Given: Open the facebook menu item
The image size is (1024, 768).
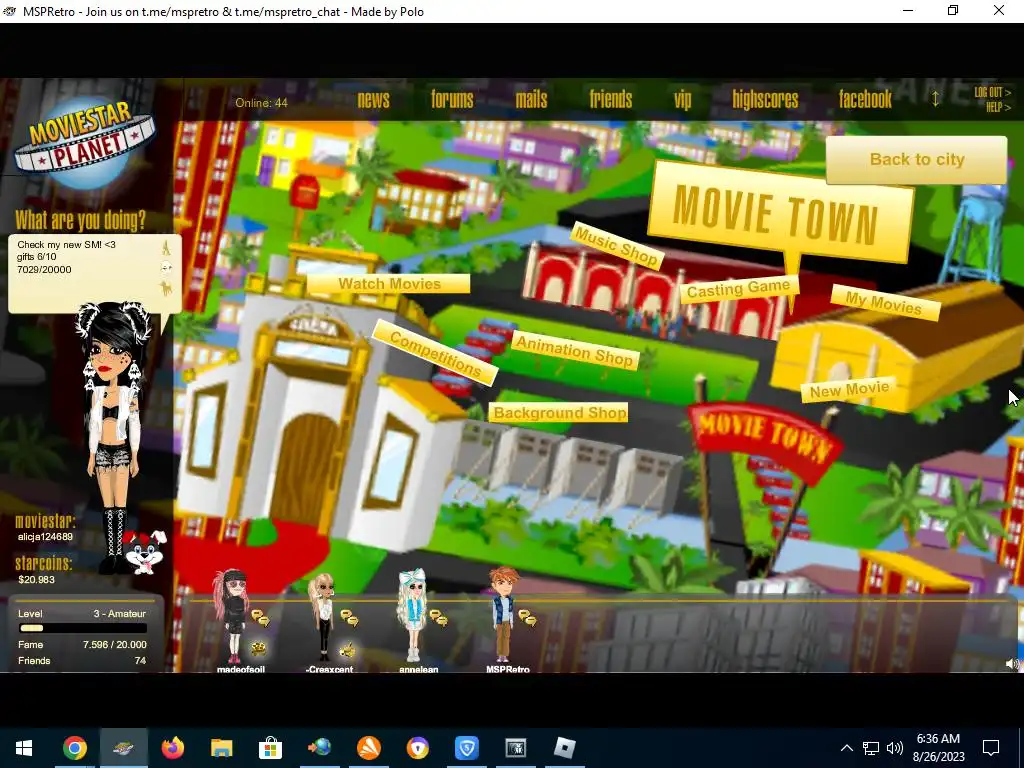Looking at the screenshot, I should tap(865, 99).
